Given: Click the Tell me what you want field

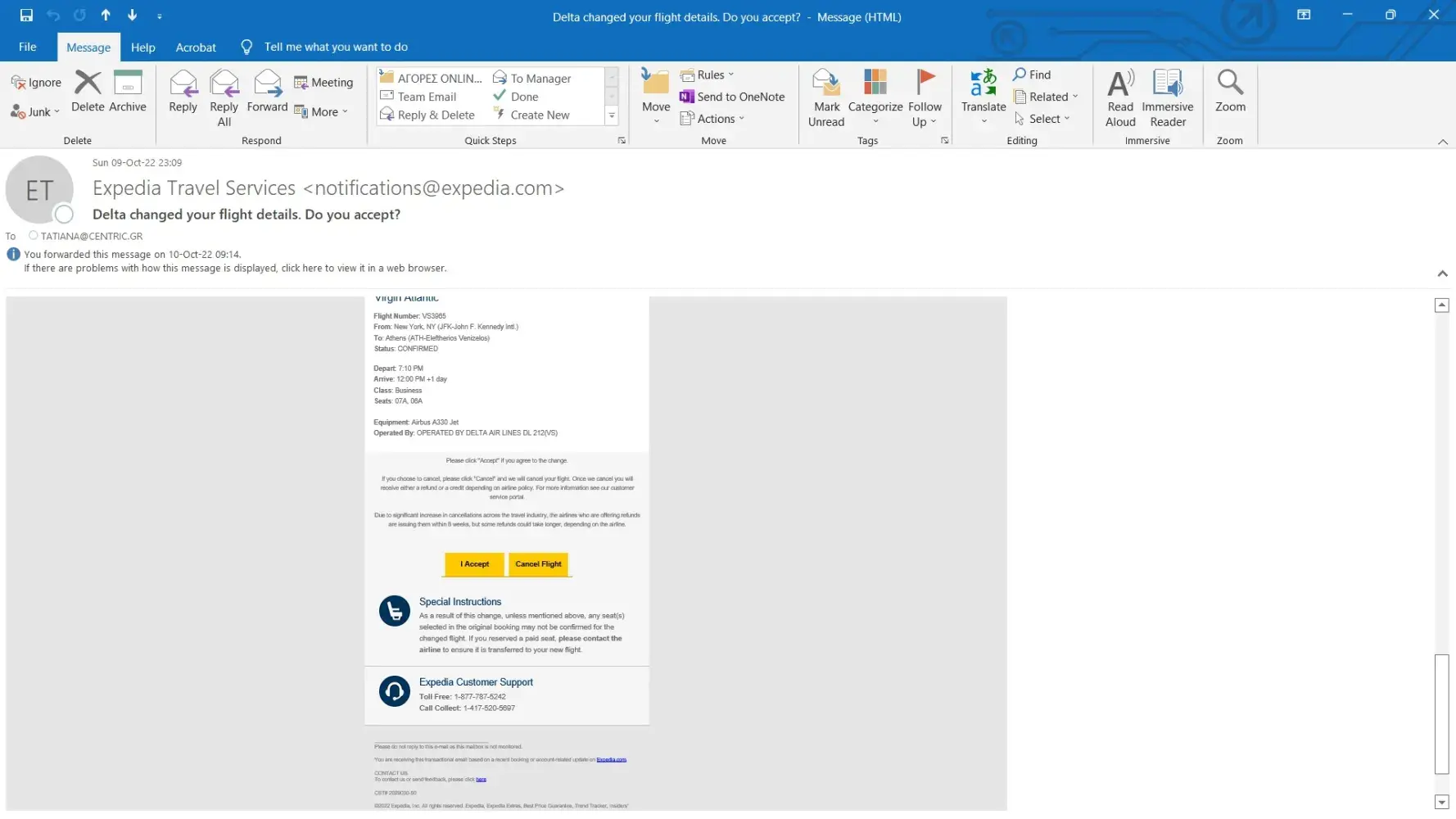Looking at the screenshot, I should click(336, 47).
